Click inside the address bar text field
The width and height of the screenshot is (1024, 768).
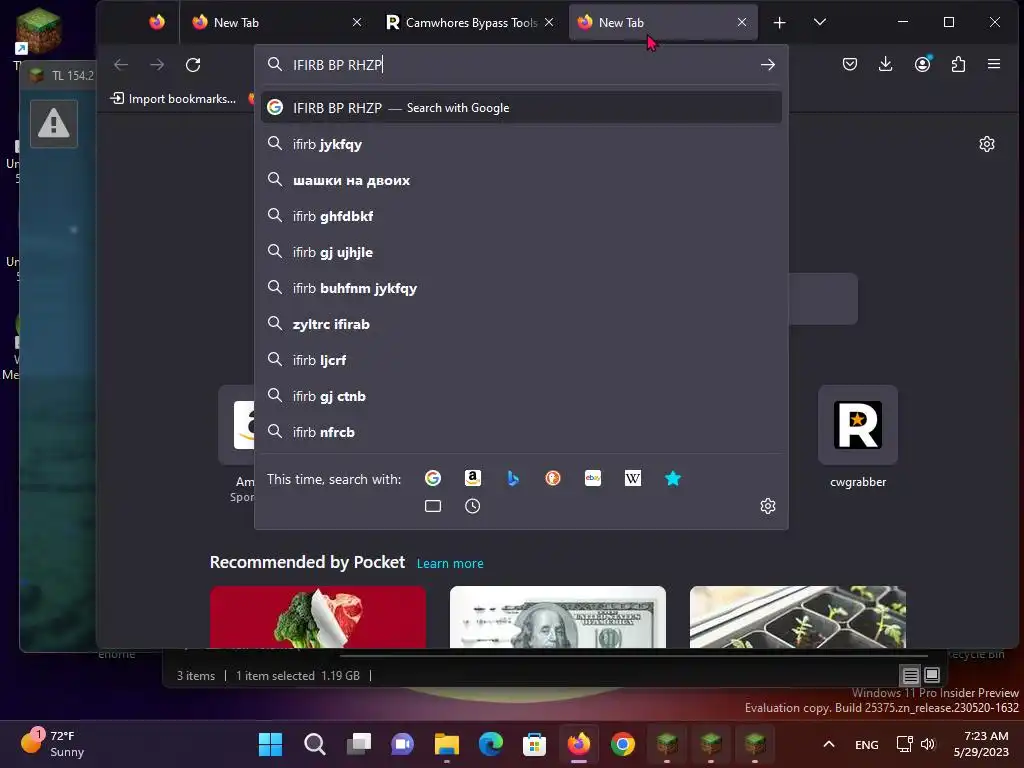521,65
